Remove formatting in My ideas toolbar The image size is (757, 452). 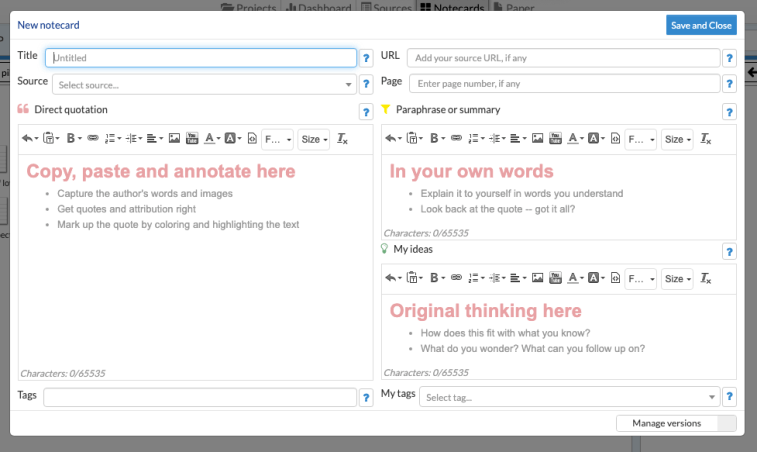pyautogui.click(x=705, y=278)
